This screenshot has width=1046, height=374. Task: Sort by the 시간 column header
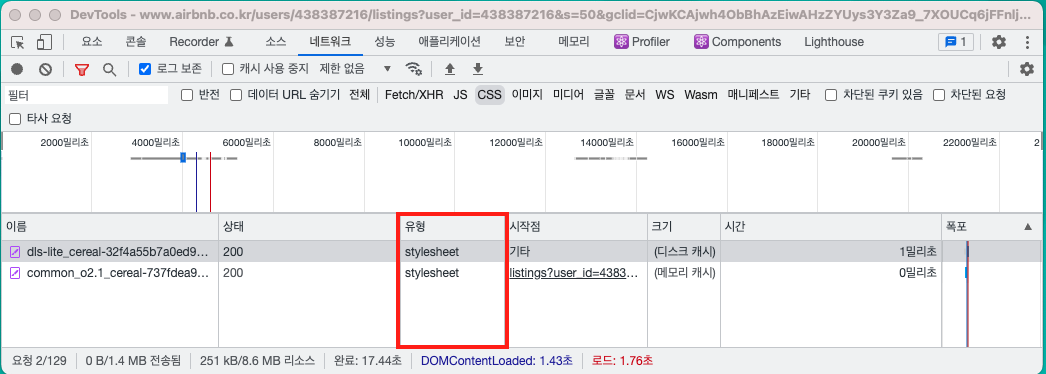pos(831,227)
